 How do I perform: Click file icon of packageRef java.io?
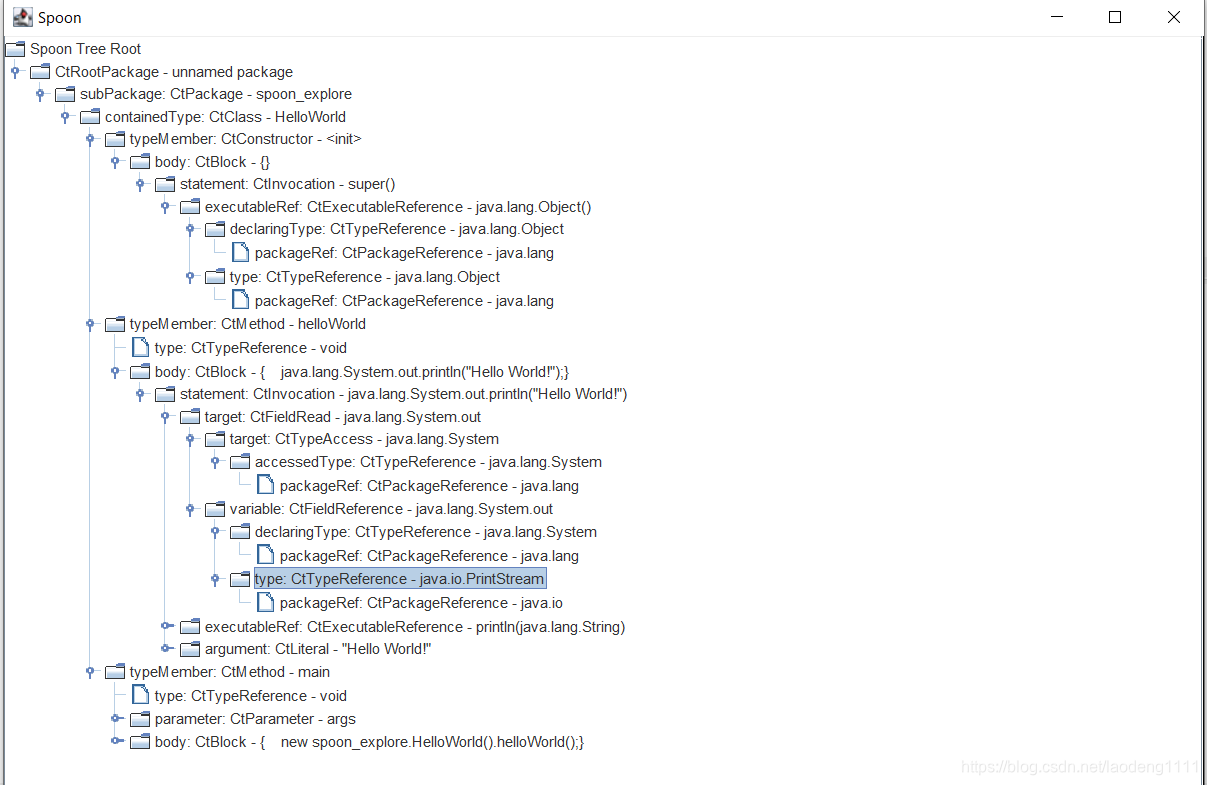[265, 603]
